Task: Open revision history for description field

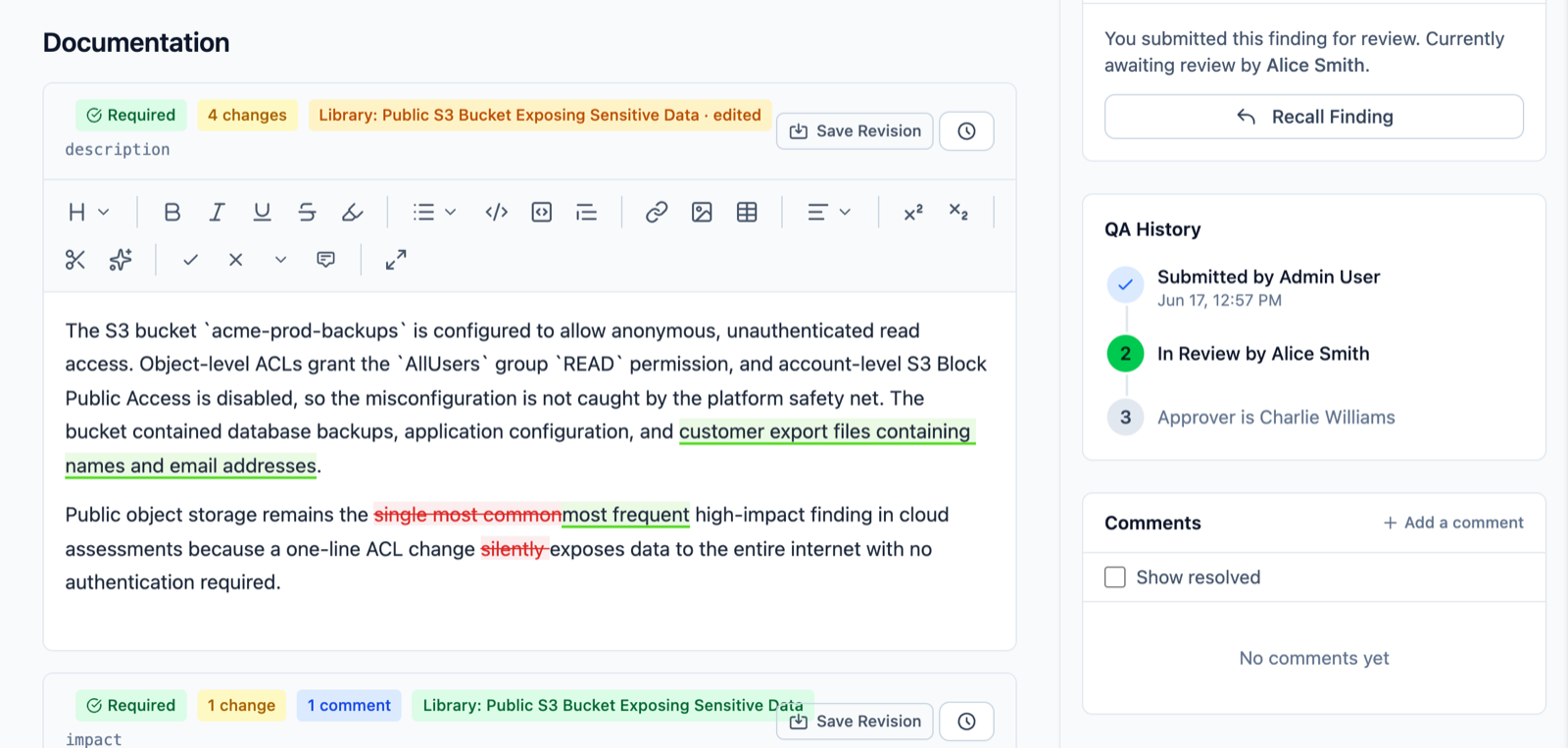Action: click(966, 131)
